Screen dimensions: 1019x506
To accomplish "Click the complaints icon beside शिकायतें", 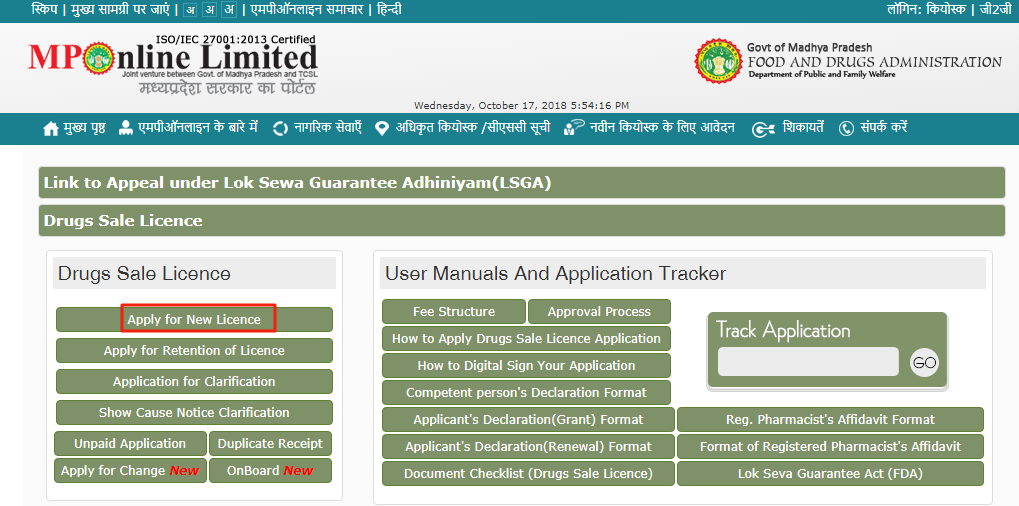I will pyautogui.click(x=762, y=129).
